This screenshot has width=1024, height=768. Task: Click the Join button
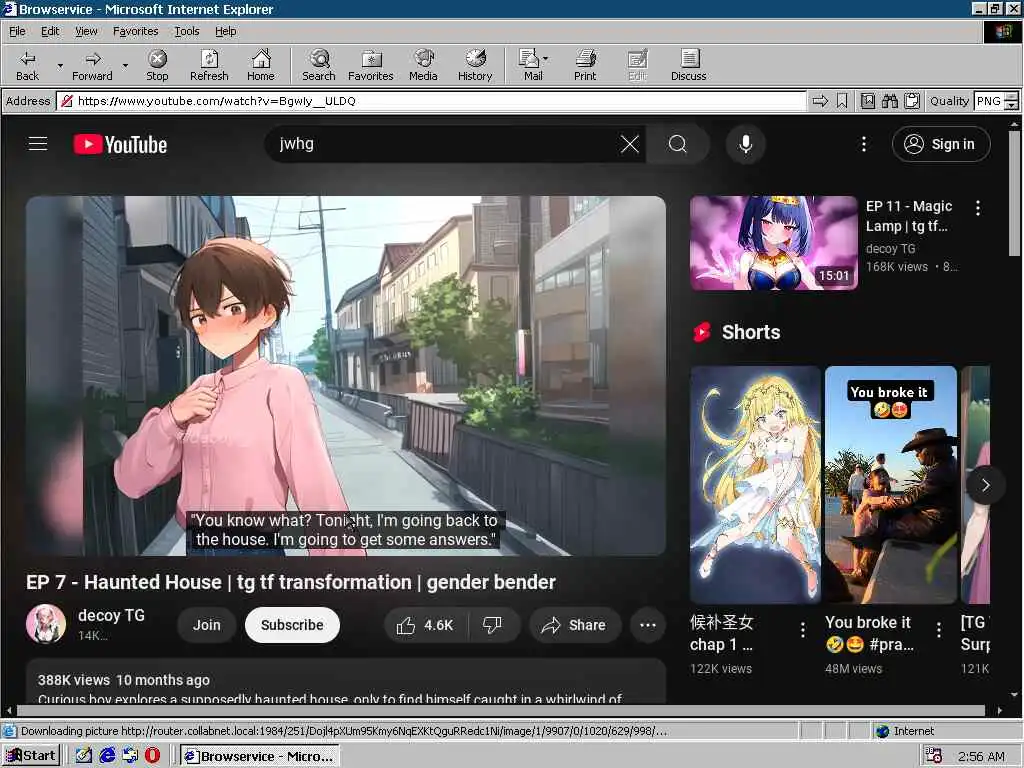(x=206, y=625)
